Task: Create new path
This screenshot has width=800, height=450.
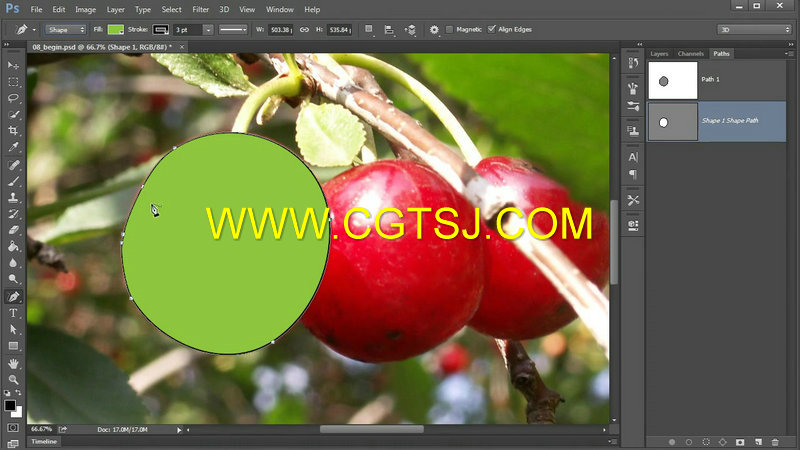Action: (x=758, y=442)
